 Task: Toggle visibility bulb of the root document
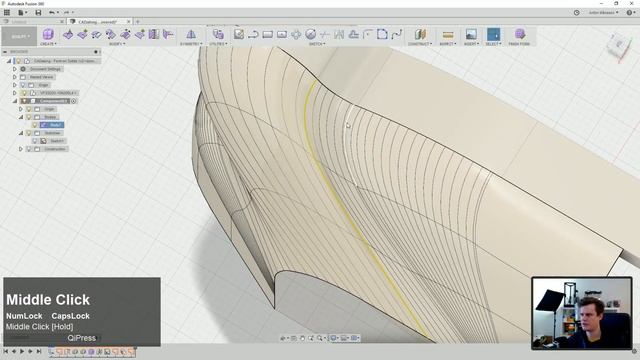click(x=19, y=61)
